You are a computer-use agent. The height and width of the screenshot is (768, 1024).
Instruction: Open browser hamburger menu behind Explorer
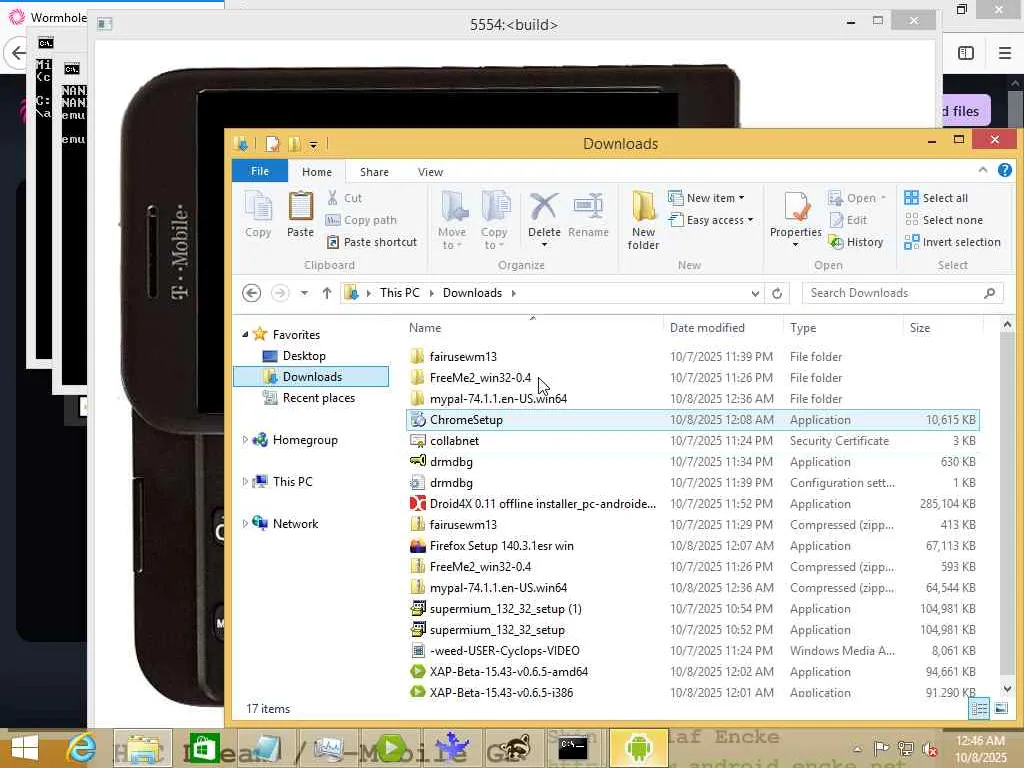[x=1005, y=53]
